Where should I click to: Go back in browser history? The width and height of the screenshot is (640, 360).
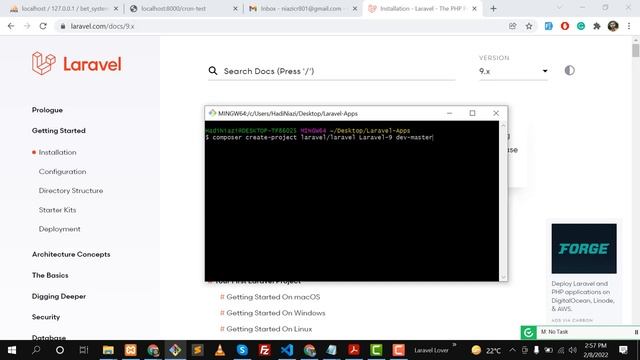point(11,26)
